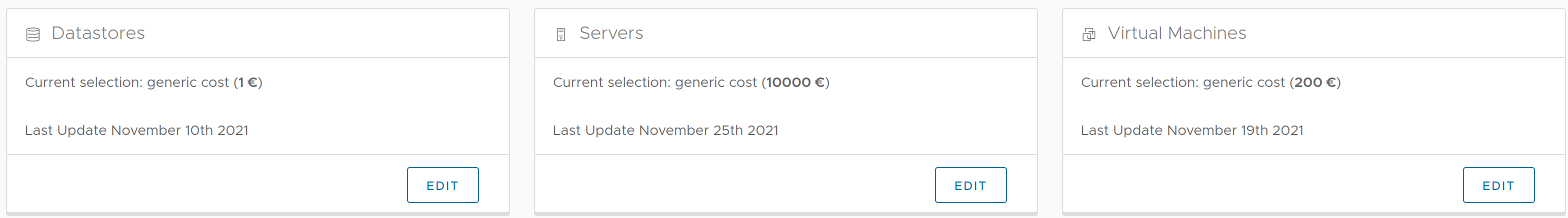Click the Virtual Machines cost 200 € text
Screen dimensions: 1568x218
coord(1210,82)
